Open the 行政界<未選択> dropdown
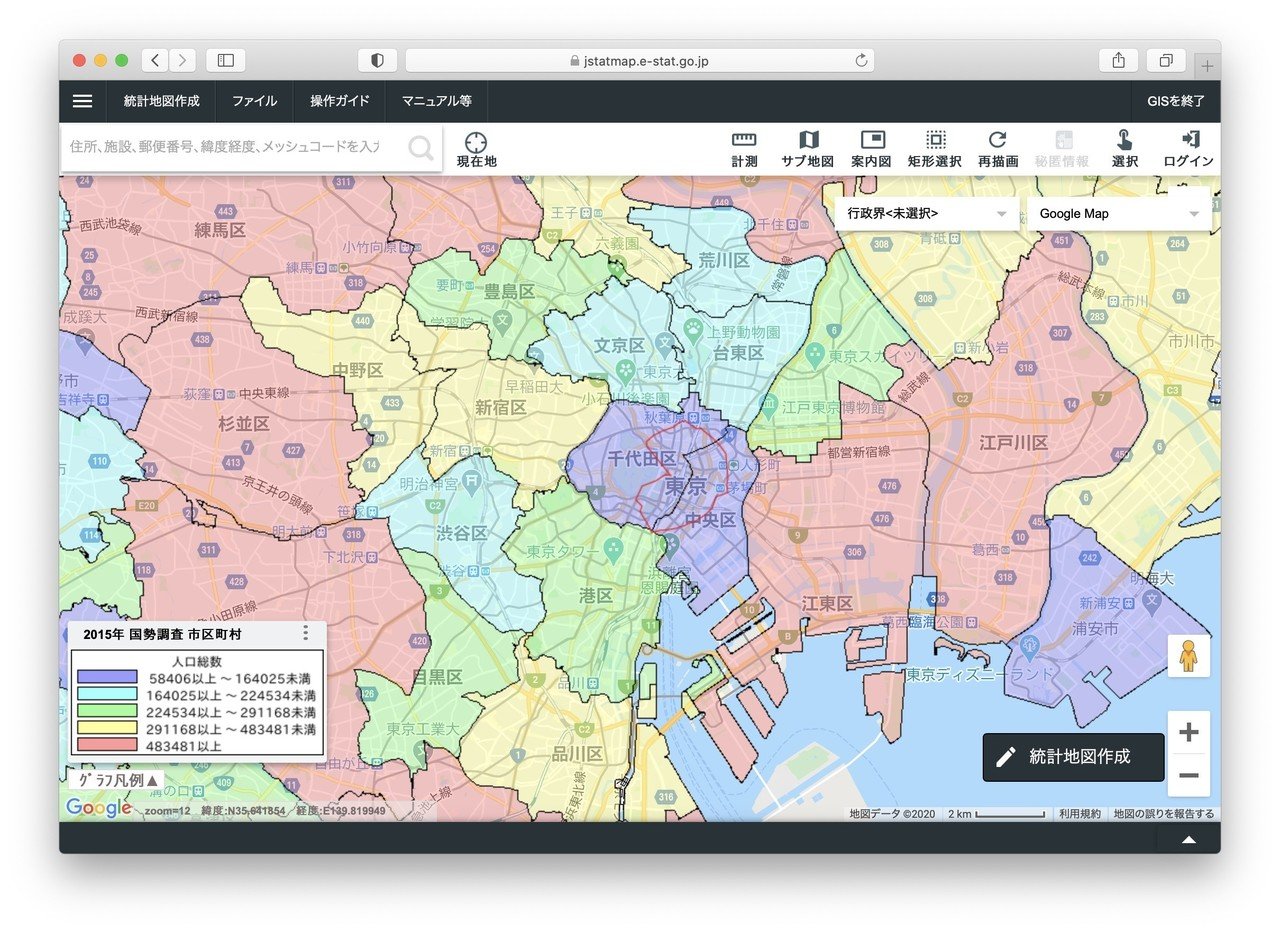 tap(929, 214)
